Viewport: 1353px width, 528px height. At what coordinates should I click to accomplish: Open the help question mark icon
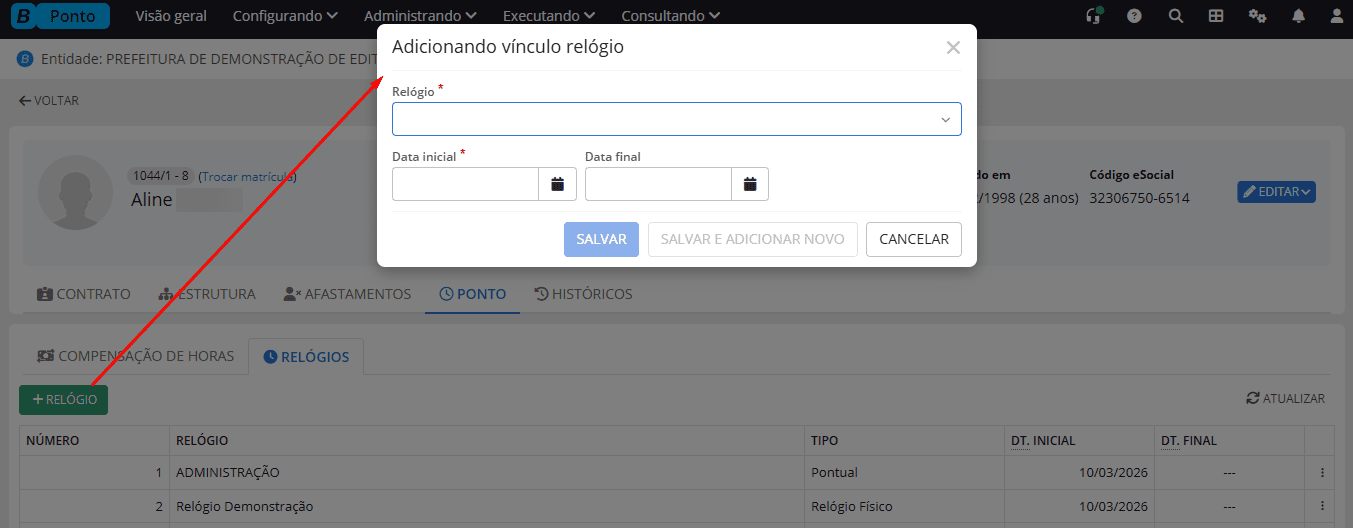(1134, 16)
